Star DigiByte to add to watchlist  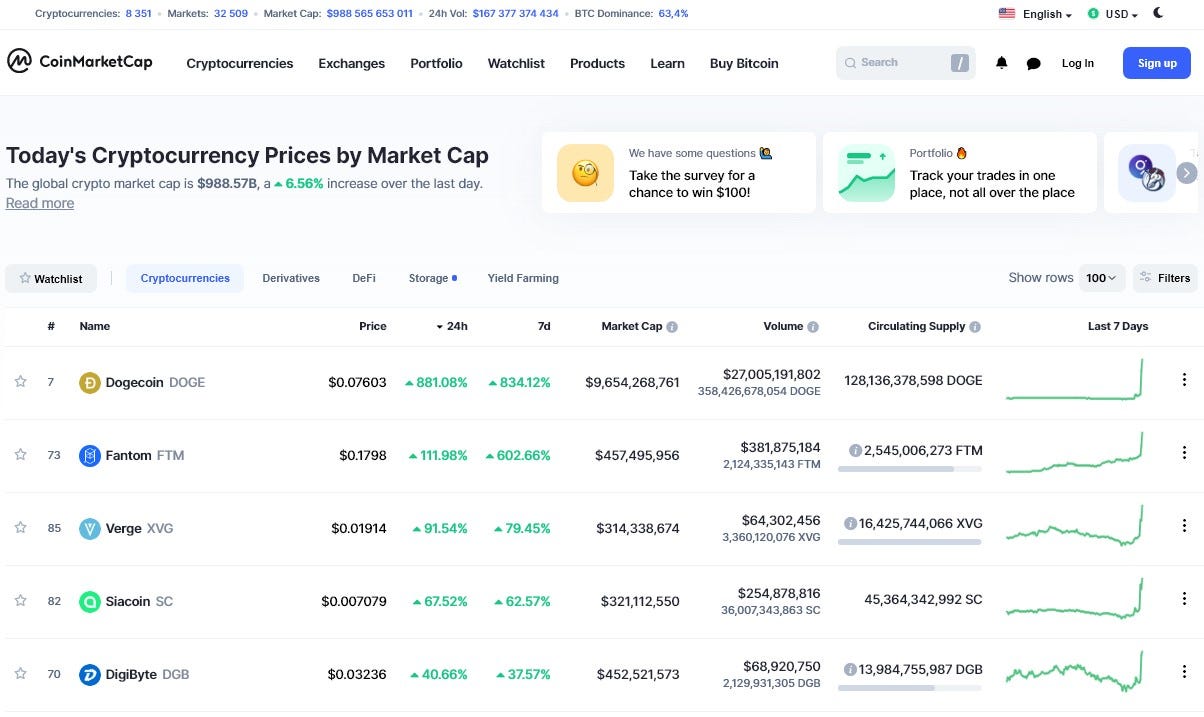point(20,673)
